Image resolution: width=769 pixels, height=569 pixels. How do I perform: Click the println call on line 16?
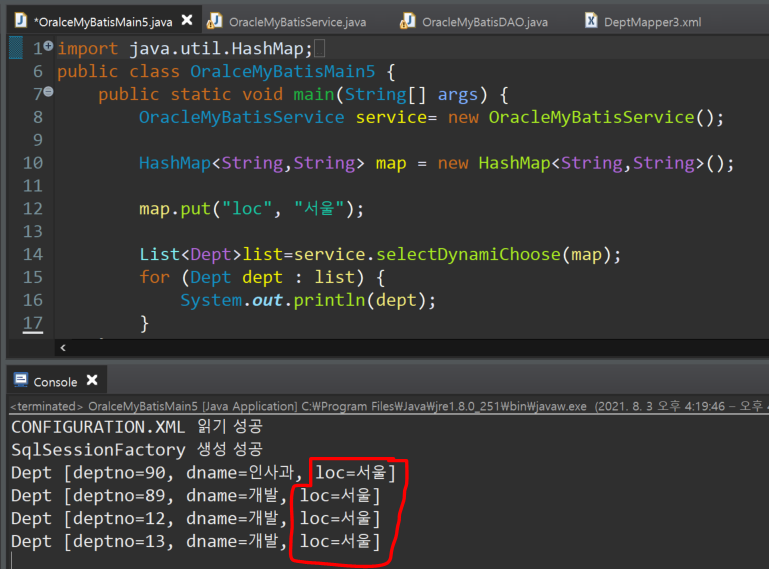tap(329, 300)
